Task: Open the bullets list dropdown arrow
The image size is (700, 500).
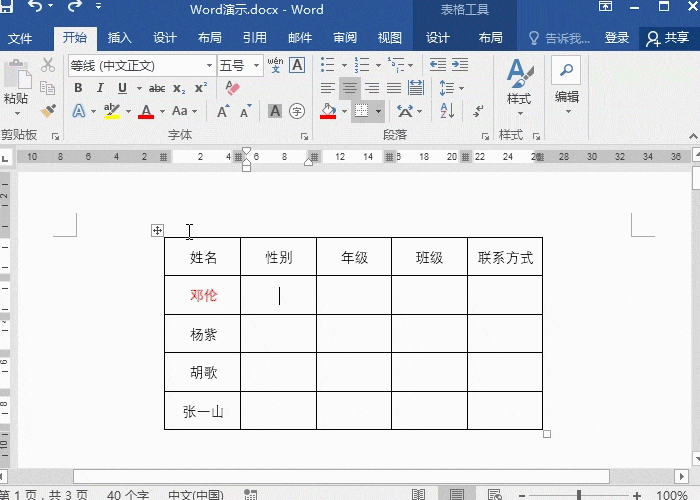Action: tap(344, 66)
